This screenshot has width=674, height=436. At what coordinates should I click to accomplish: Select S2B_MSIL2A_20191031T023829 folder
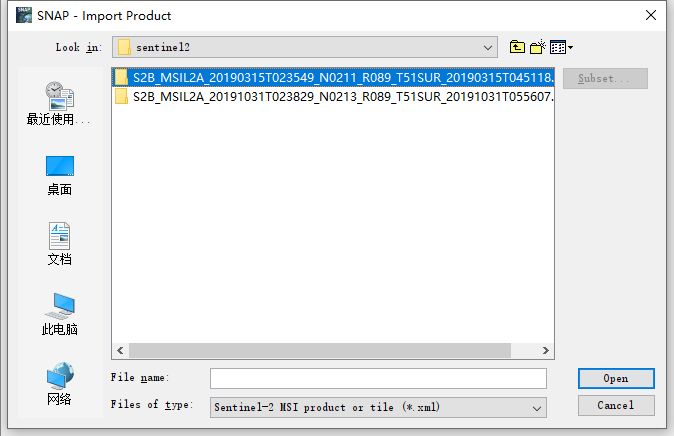tap(333, 97)
